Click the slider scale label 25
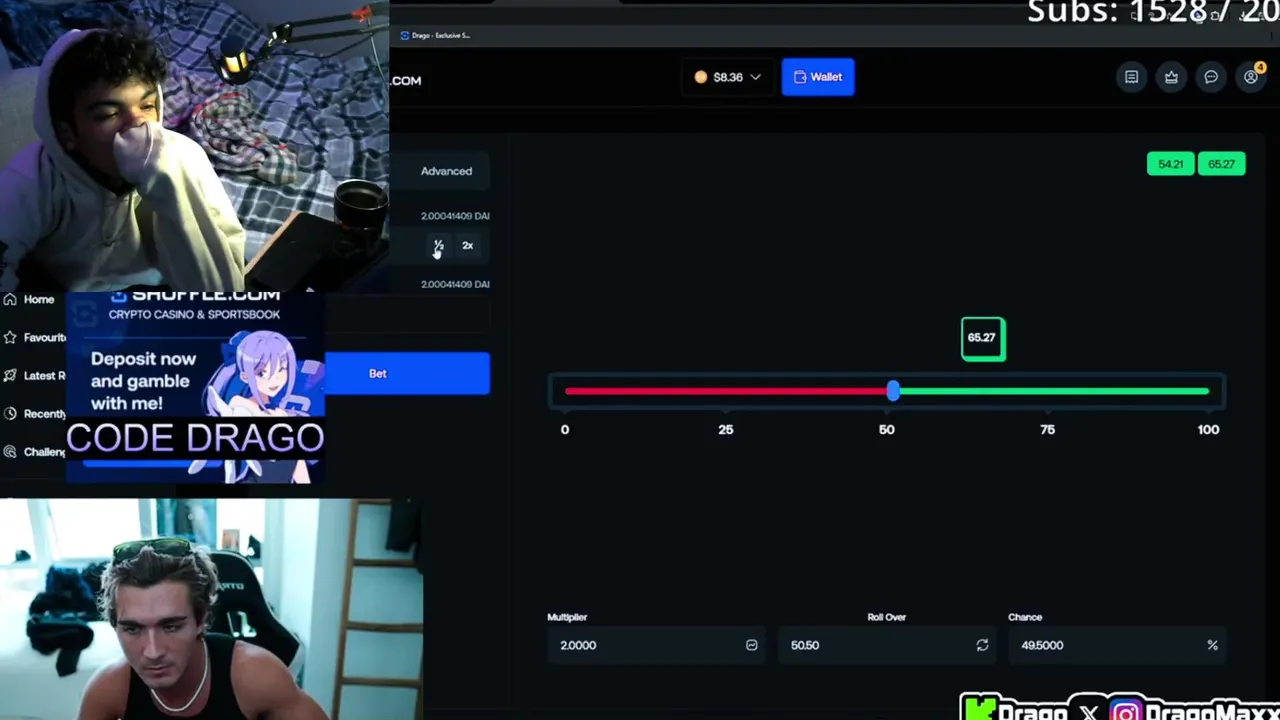 coord(725,429)
